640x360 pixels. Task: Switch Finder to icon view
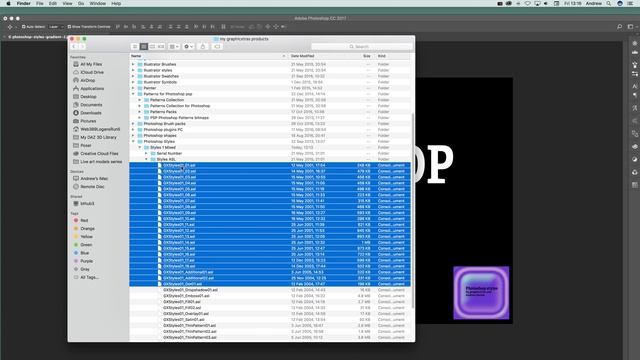(x=135, y=47)
